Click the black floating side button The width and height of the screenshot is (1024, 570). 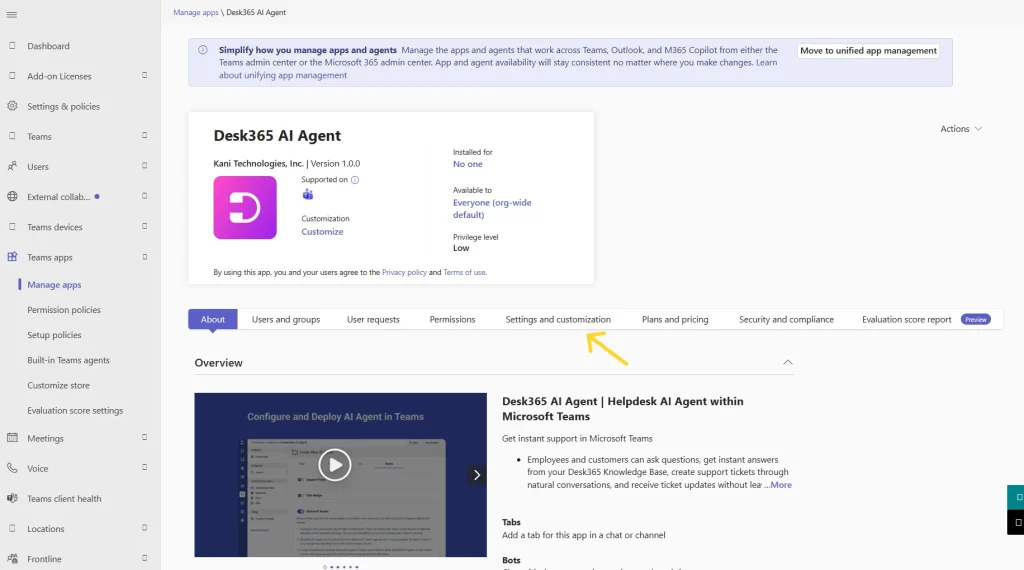click(1017, 522)
